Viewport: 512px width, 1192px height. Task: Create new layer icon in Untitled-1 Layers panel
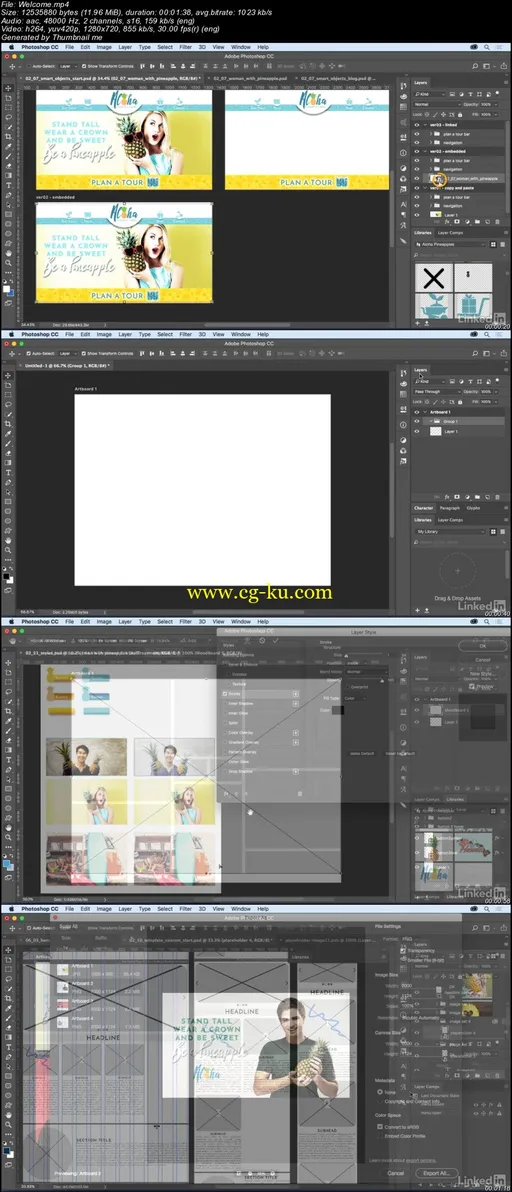[x=488, y=496]
